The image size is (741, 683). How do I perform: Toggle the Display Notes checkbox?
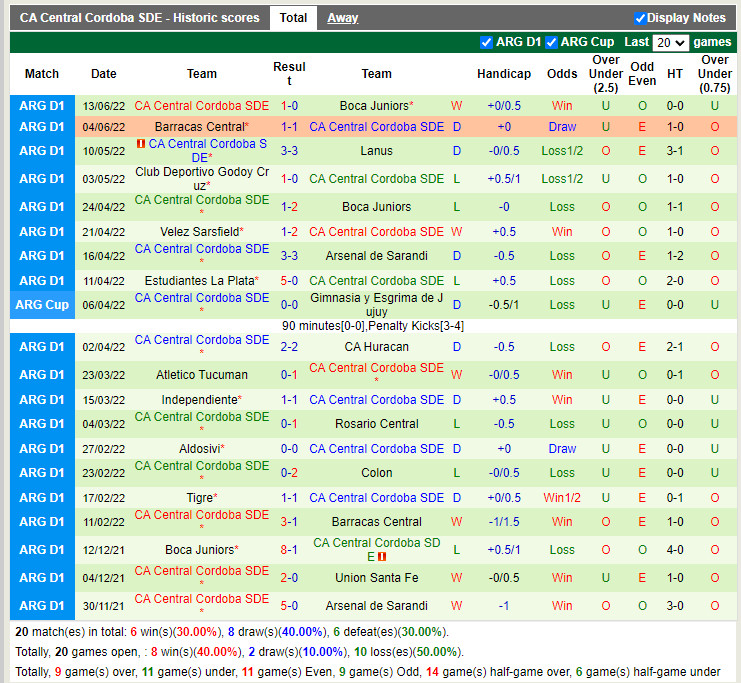click(x=640, y=18)
